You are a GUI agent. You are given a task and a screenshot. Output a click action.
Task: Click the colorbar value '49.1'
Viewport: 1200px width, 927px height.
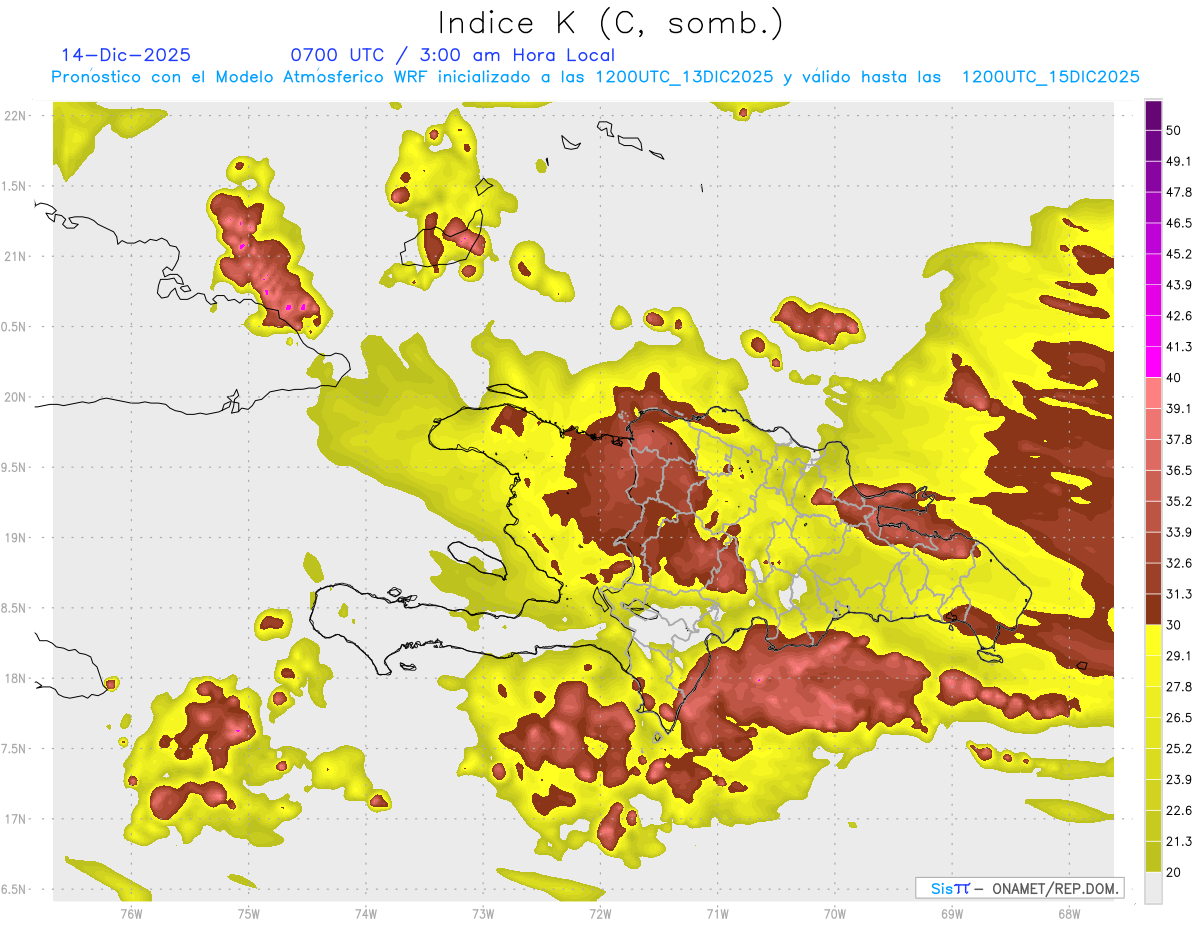(x=1179, y=161)
